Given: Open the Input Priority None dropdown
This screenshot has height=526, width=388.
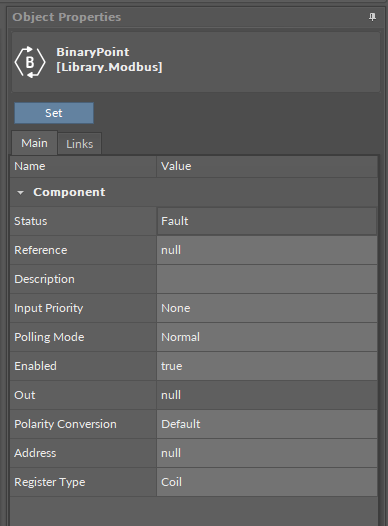Looking at the screenshot, I should [267, 308].
